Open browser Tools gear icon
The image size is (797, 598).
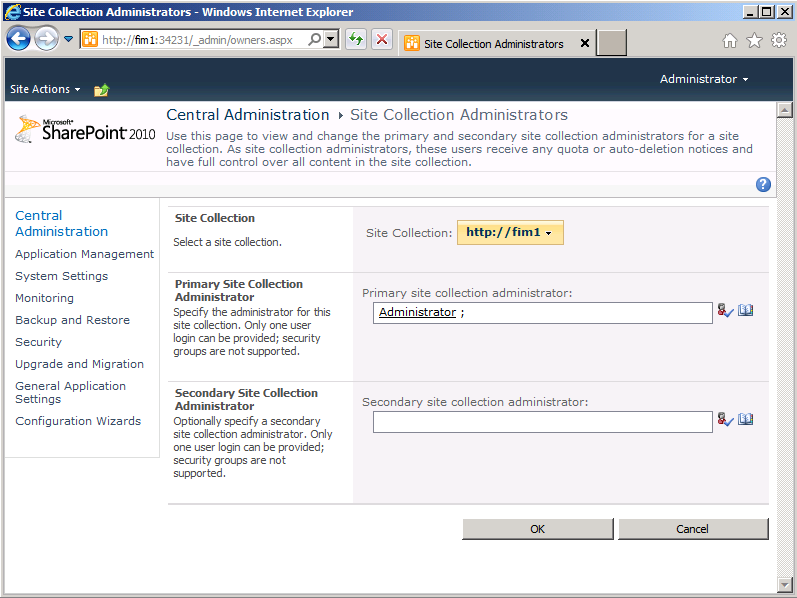click(x=779, y=40)
